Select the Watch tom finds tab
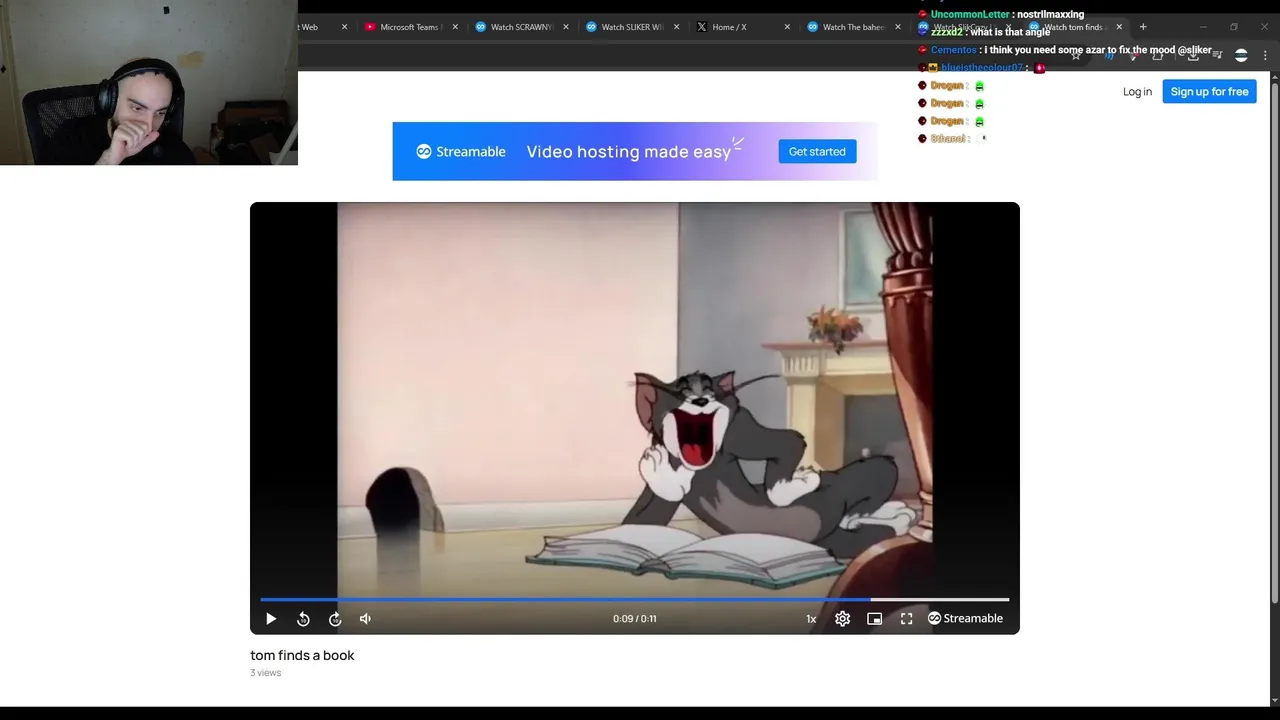 click(1073, 27)
